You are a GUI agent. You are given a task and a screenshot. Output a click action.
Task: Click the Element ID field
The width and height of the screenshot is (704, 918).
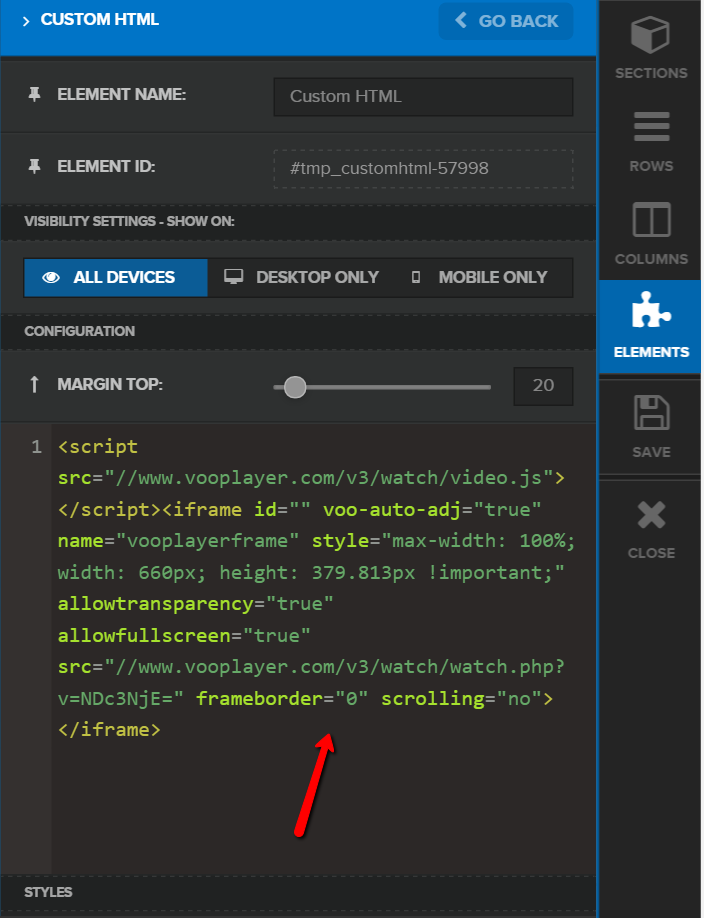[423, 169]
